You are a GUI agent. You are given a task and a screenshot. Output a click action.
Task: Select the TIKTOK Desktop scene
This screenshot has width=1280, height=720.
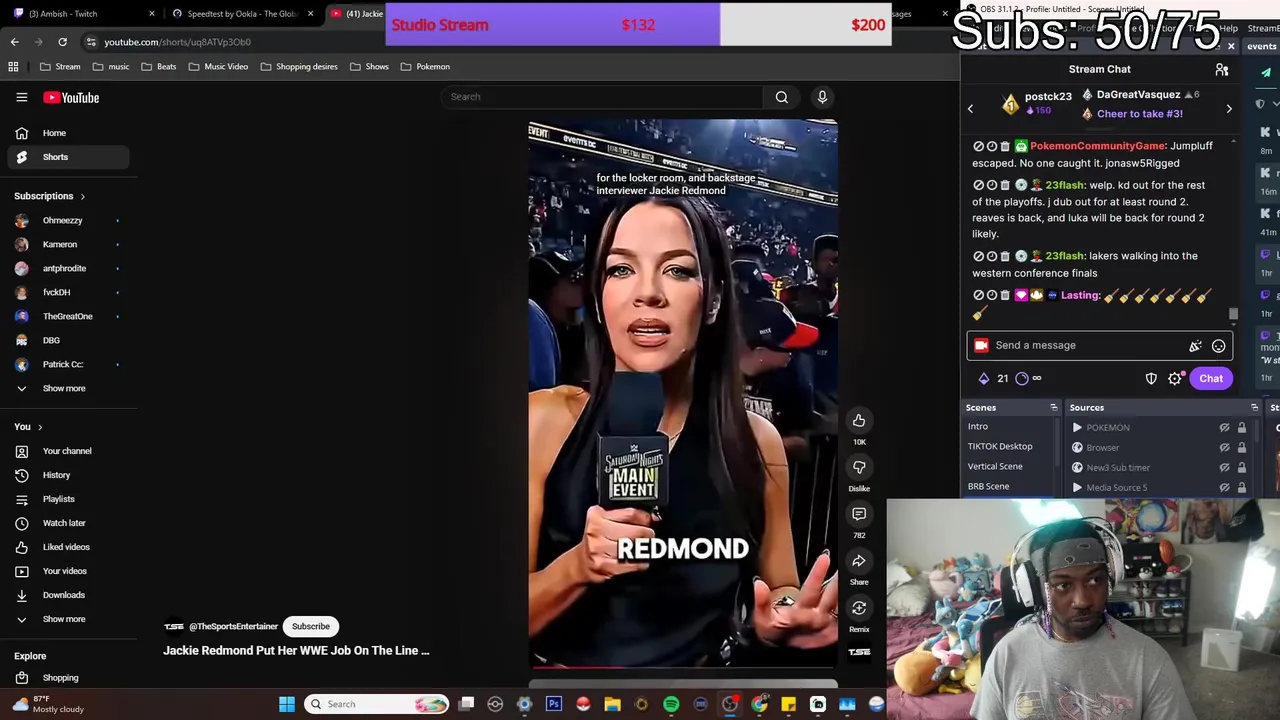[1000, 447]
